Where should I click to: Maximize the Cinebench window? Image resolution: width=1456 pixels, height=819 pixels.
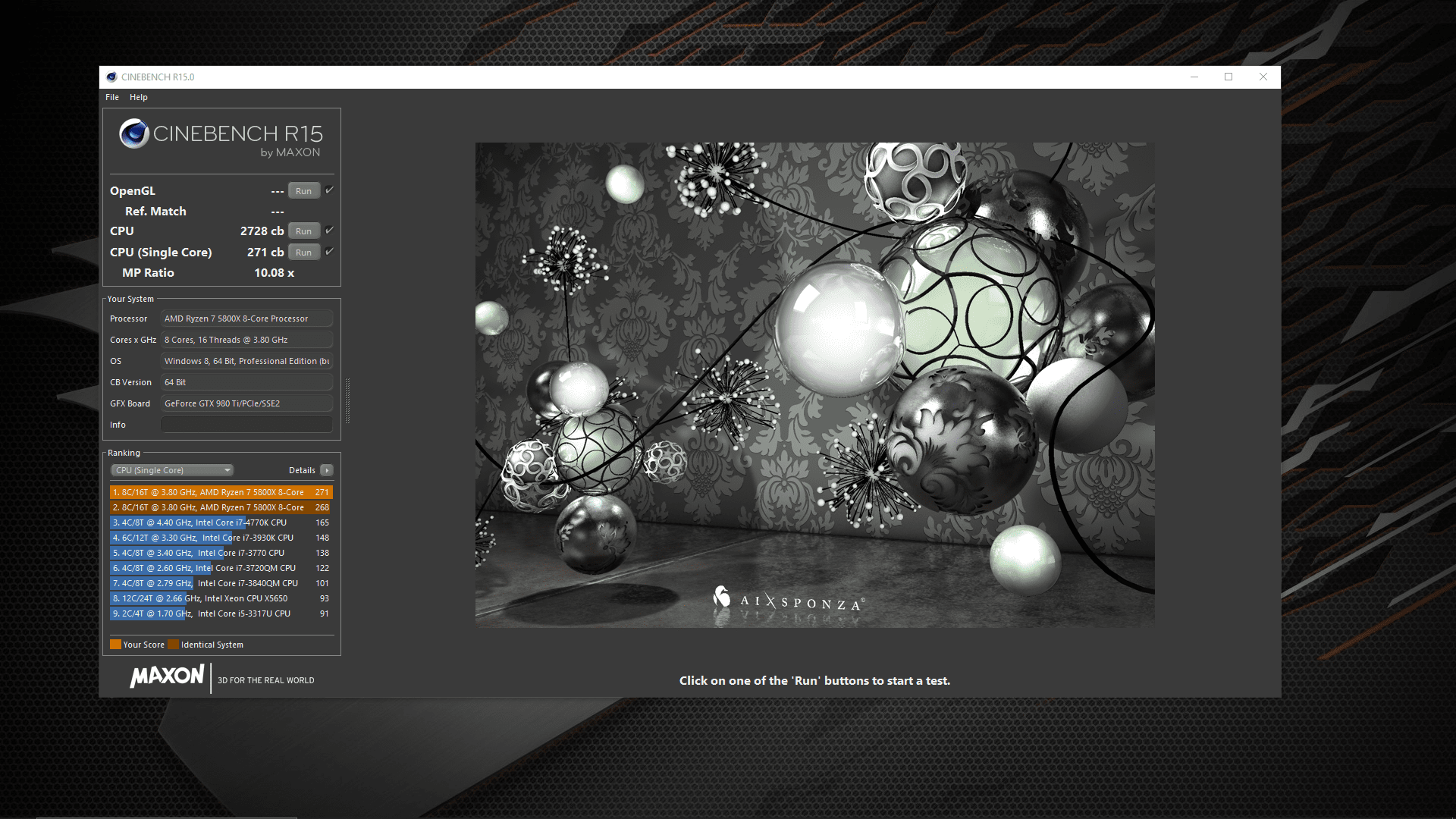tap(1228, 77)
